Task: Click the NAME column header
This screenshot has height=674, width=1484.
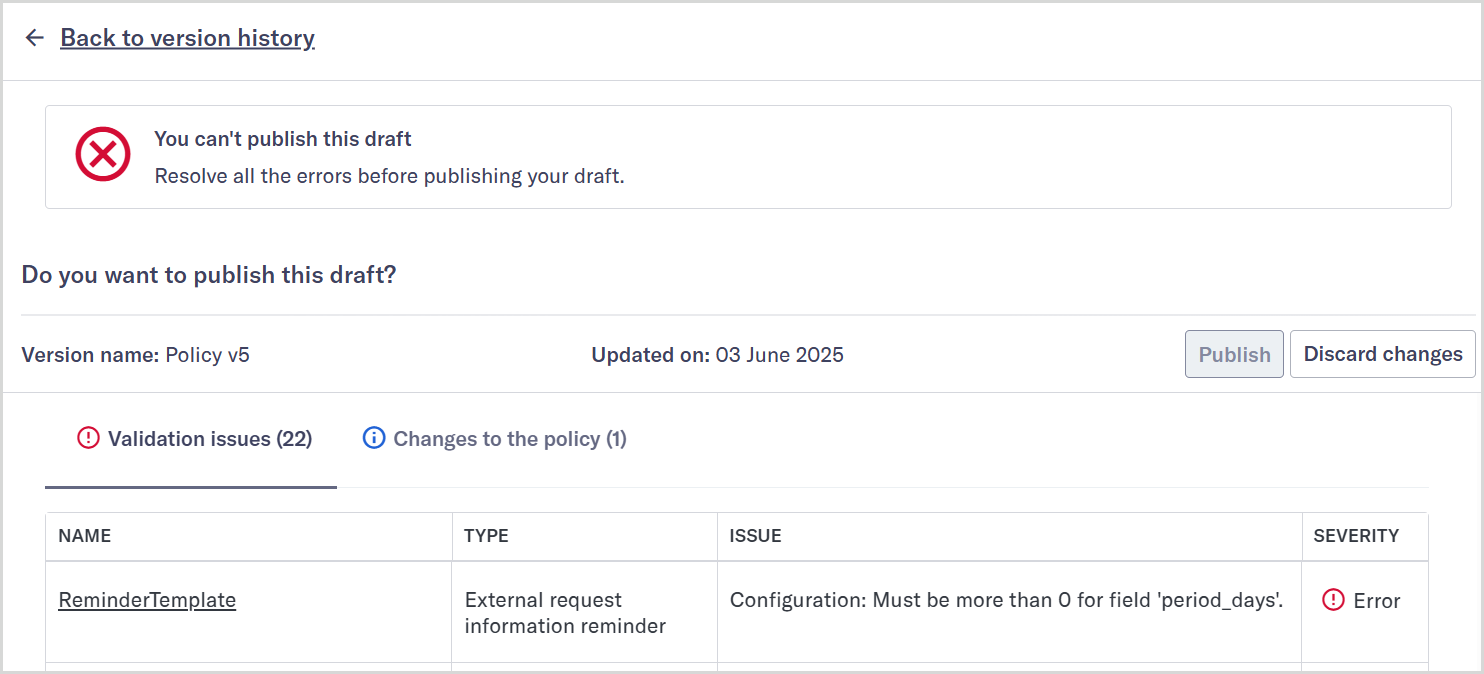Action: [x=84, y=536]
